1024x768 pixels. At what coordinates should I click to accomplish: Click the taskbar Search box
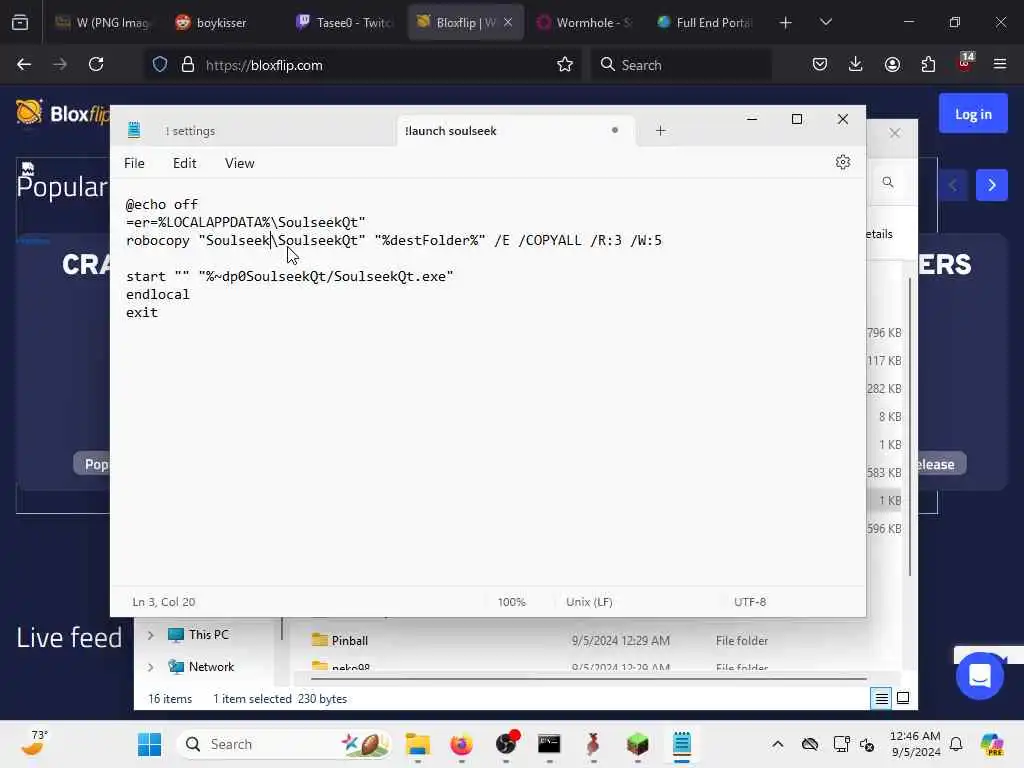[284, 744]
